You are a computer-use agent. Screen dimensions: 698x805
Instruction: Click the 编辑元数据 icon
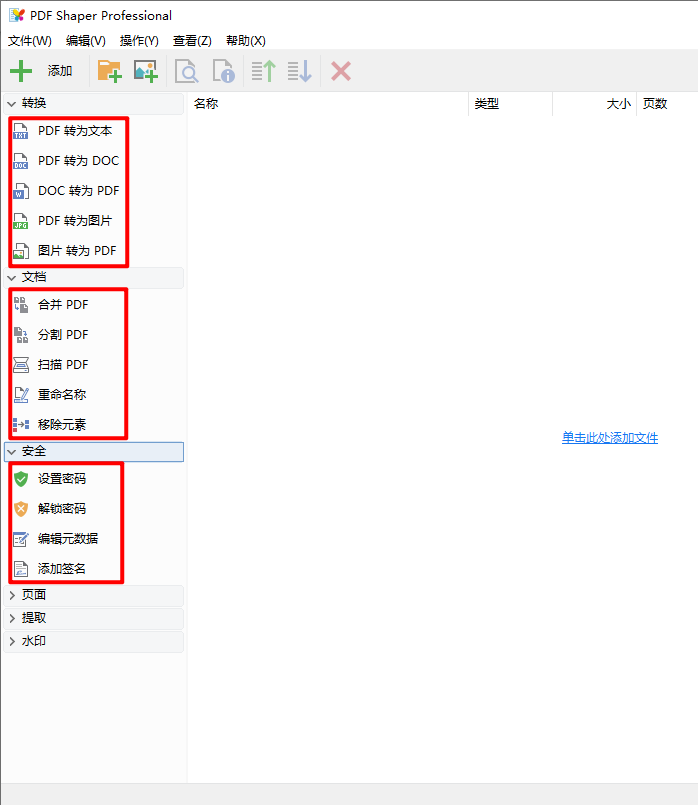pyautogui.click(x=21, y=539)
